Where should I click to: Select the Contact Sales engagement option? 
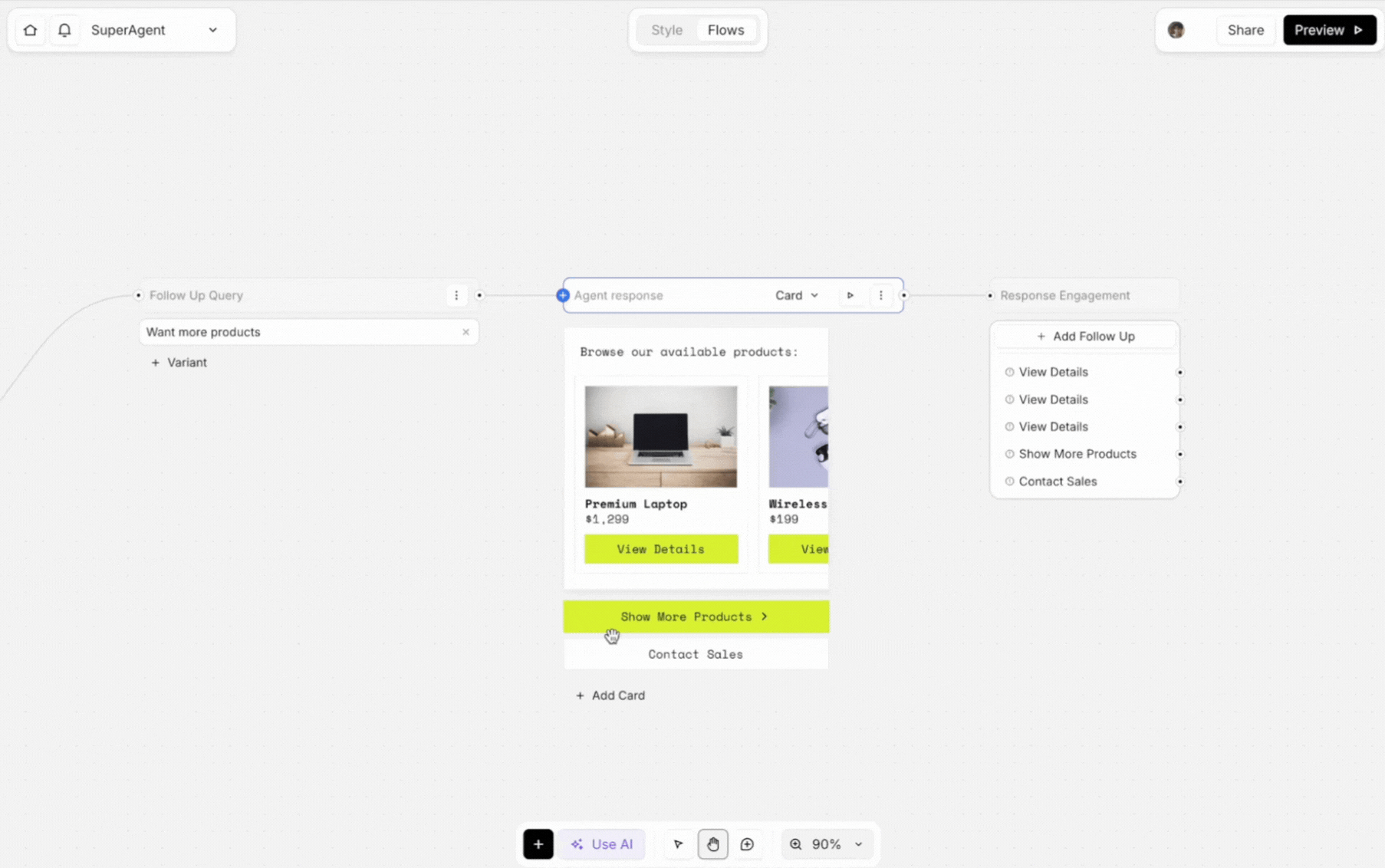[x=1057, y=481]
